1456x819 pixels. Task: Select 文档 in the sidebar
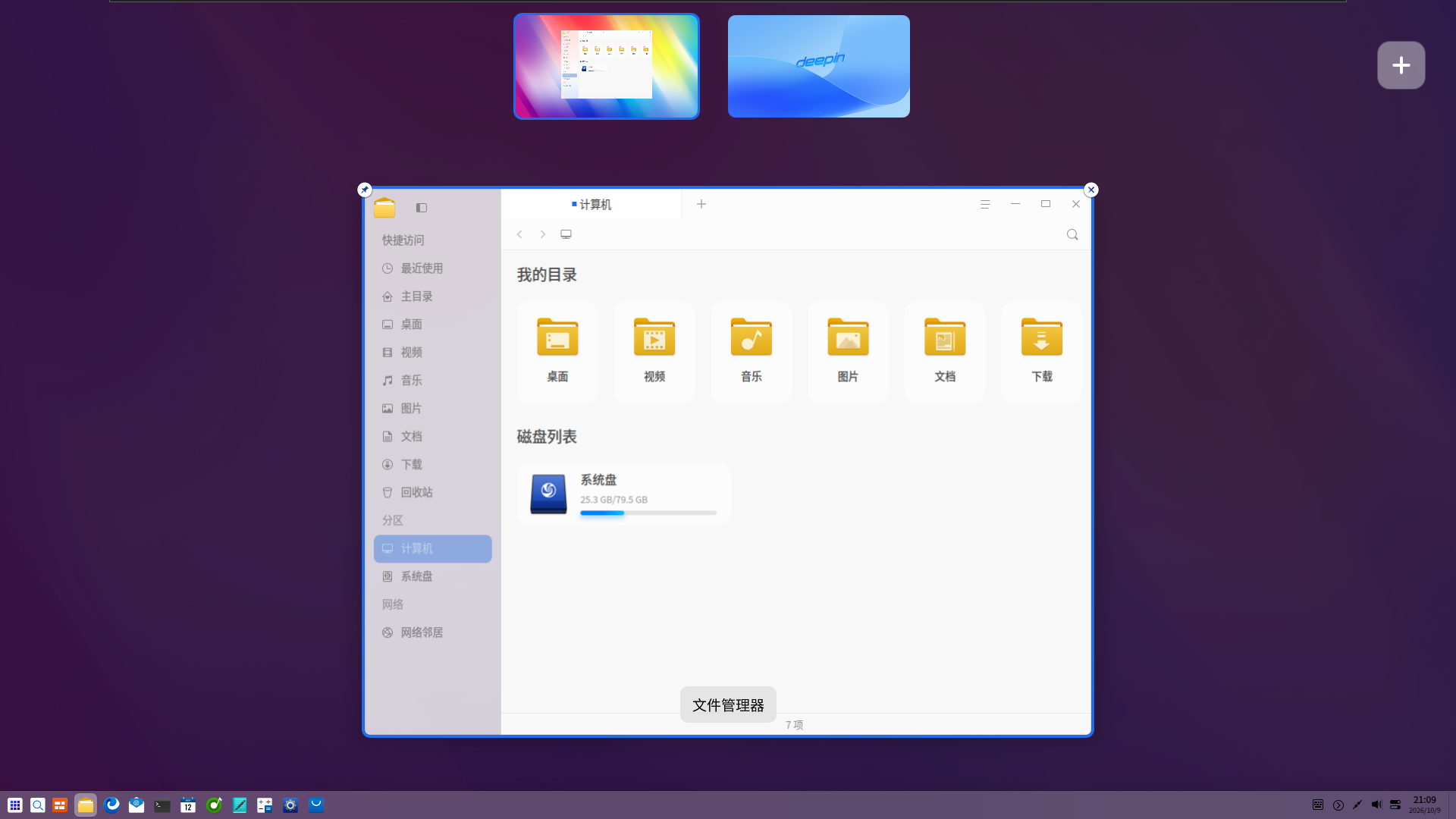[432, 437]
